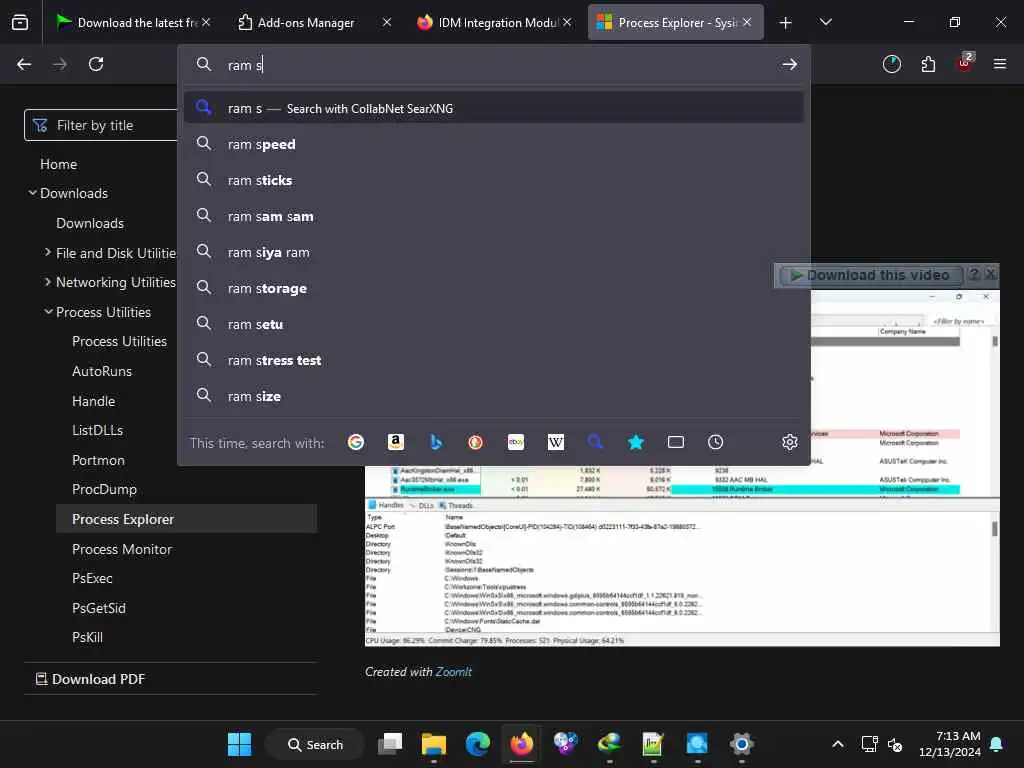
Task: Collapse the top-level Downloads section chevron
Action: [32, 193]
